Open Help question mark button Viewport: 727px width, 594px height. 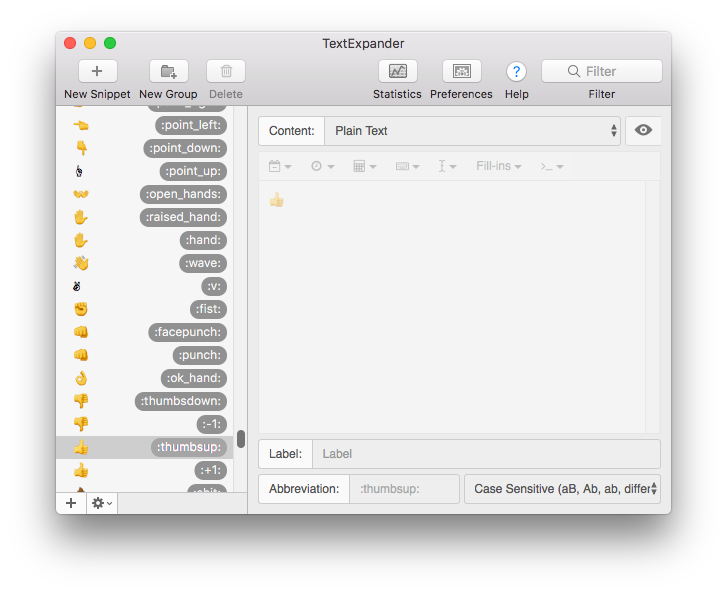pos(516,71)
